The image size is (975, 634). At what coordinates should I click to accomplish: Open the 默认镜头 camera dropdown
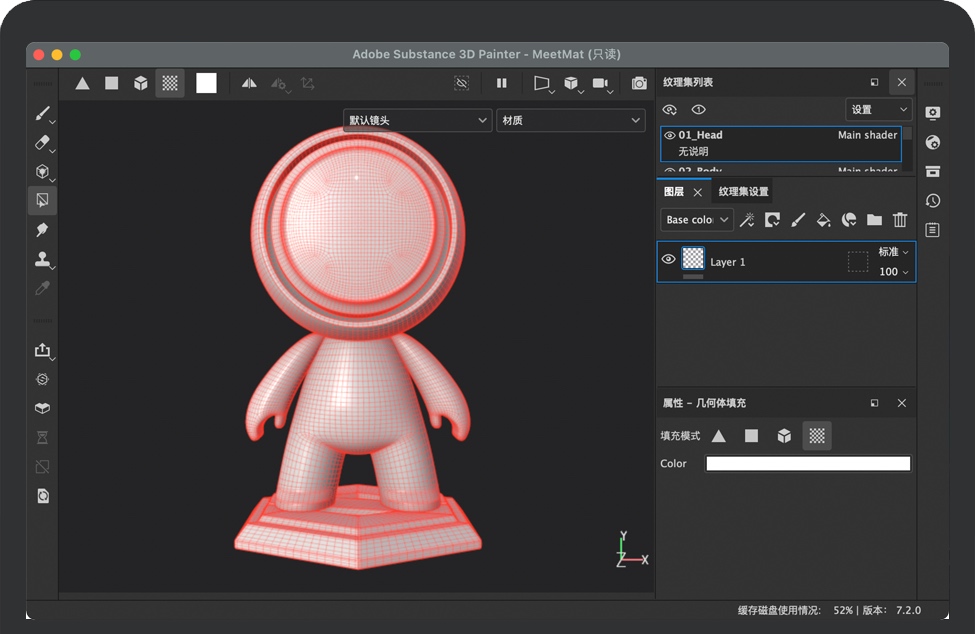pos(417,121)
